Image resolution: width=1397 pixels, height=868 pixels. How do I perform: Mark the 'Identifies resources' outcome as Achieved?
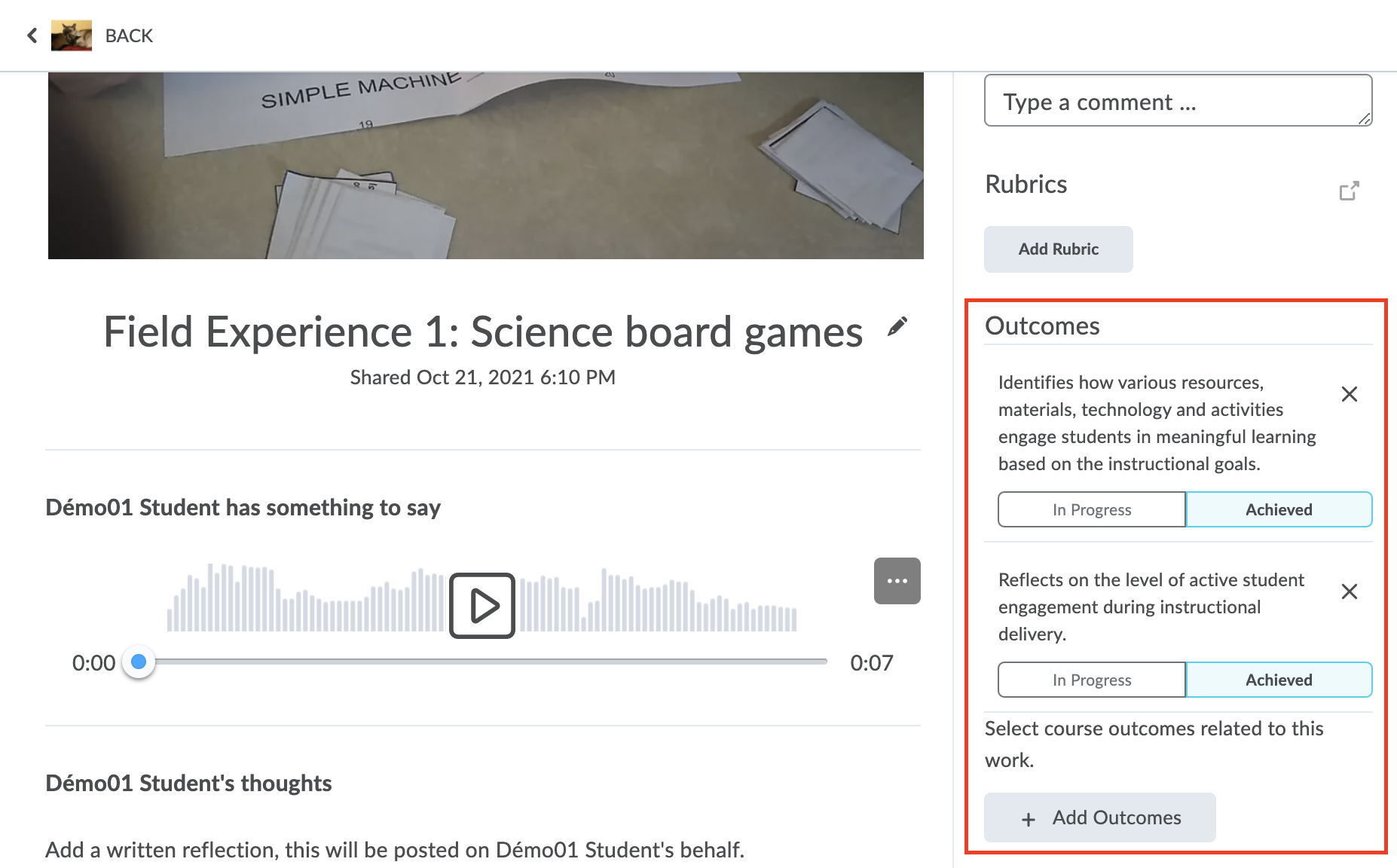point(1278,509)
